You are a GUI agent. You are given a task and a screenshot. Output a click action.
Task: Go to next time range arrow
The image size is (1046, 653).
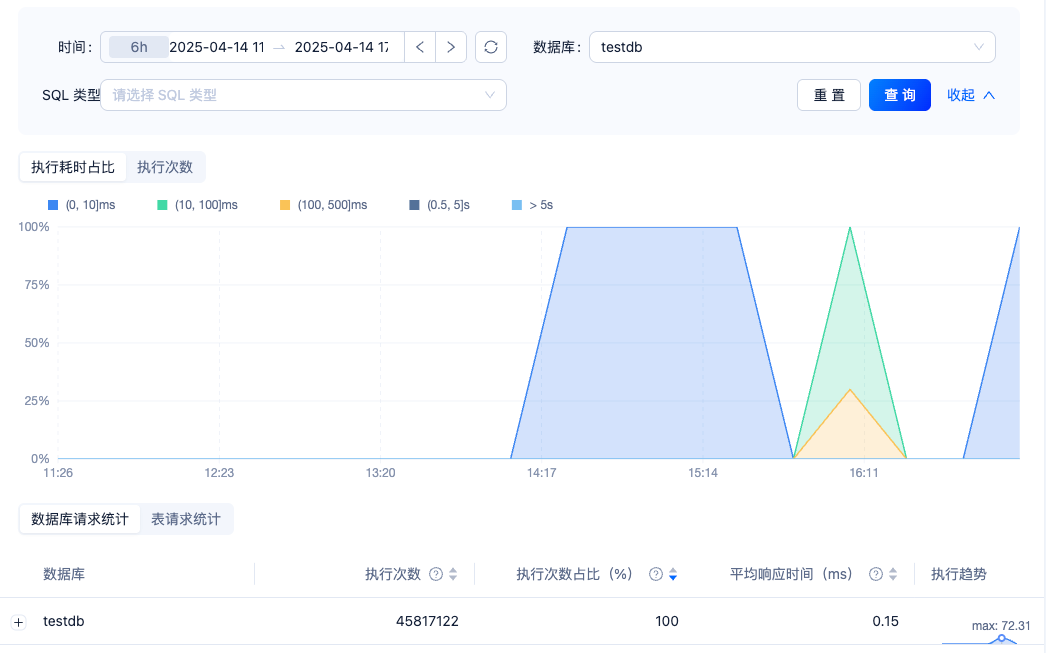point(451,47)
